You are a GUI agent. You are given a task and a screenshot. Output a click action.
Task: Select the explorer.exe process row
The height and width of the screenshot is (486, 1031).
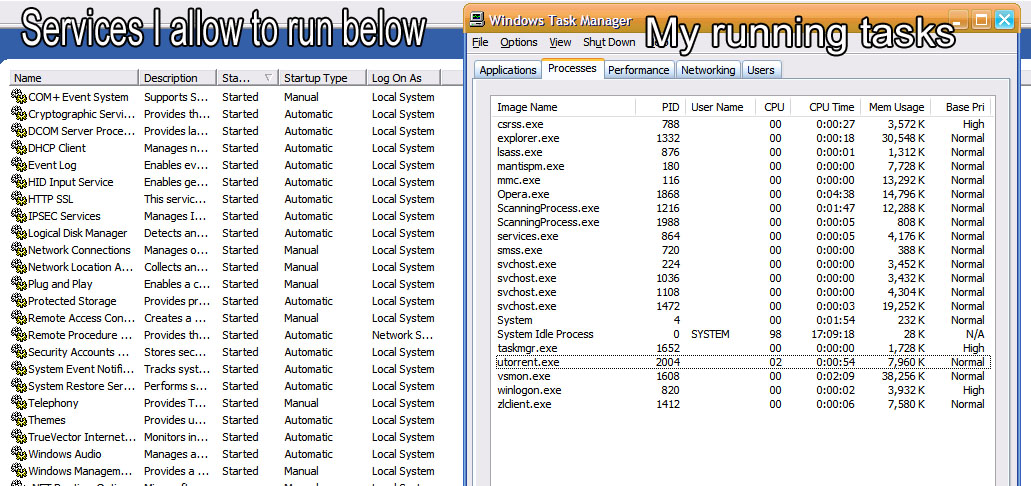point(741,138)
